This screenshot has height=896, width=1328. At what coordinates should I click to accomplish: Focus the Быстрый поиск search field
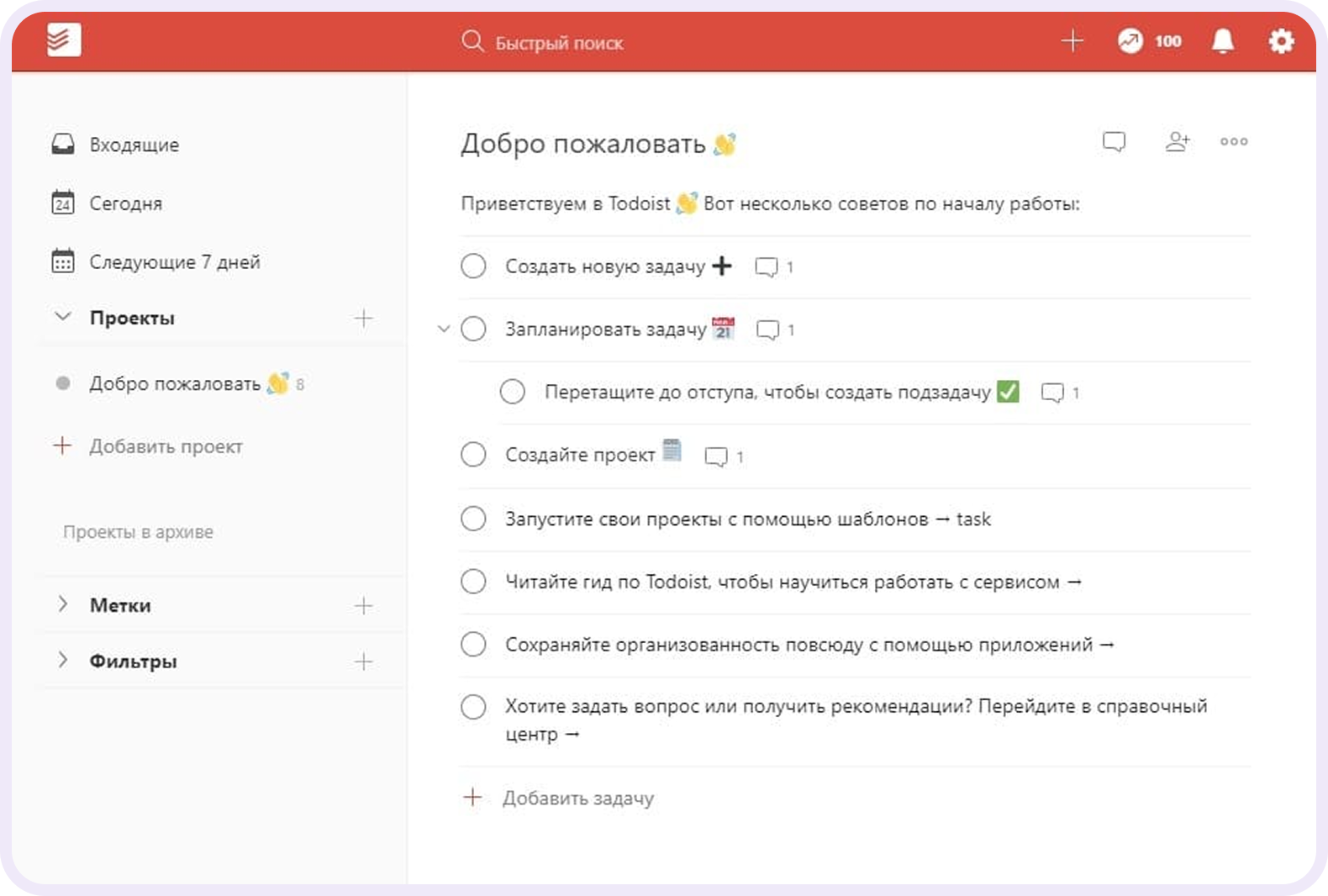[559, 43]
